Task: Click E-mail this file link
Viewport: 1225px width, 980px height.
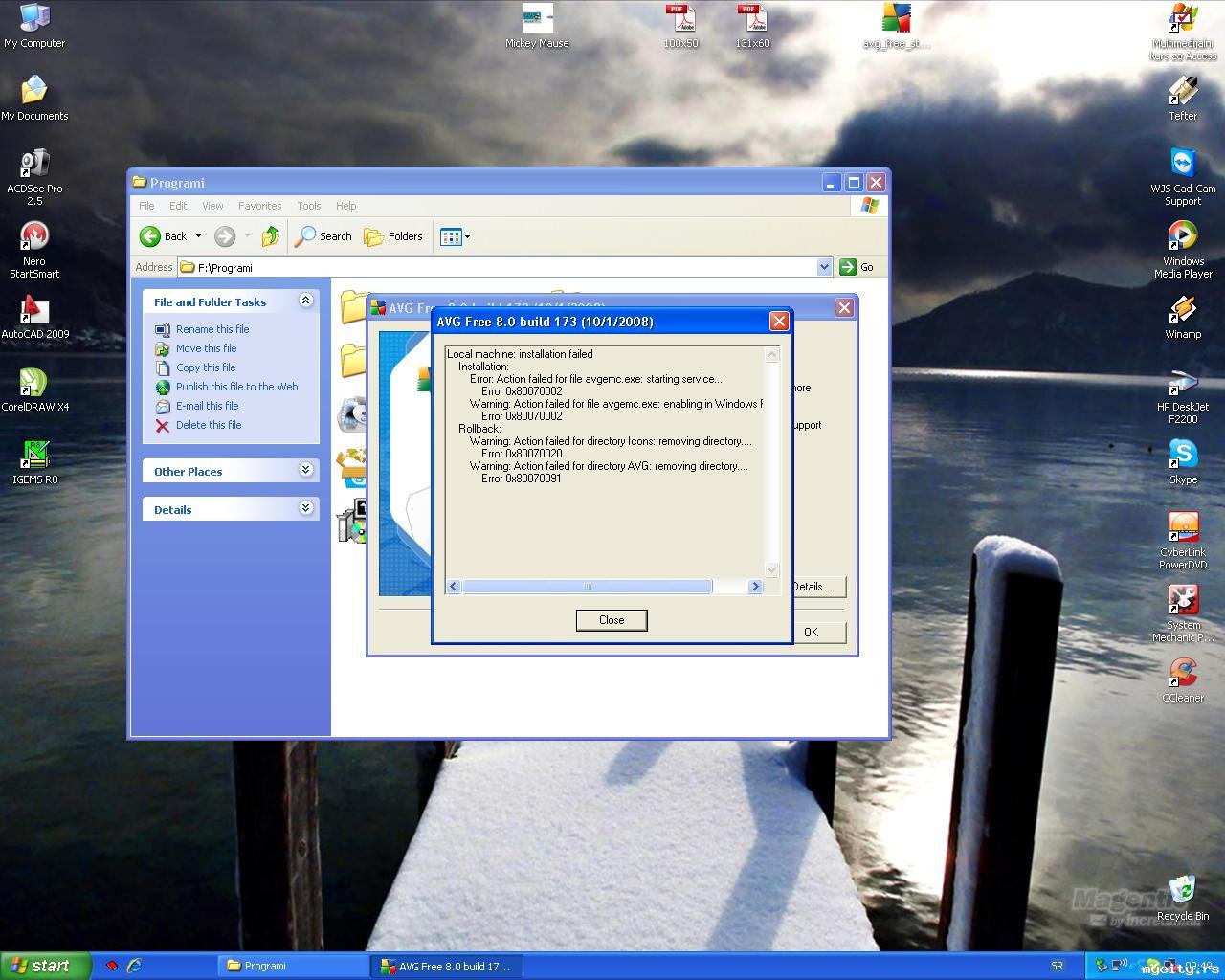Action: tap(207, 406)
